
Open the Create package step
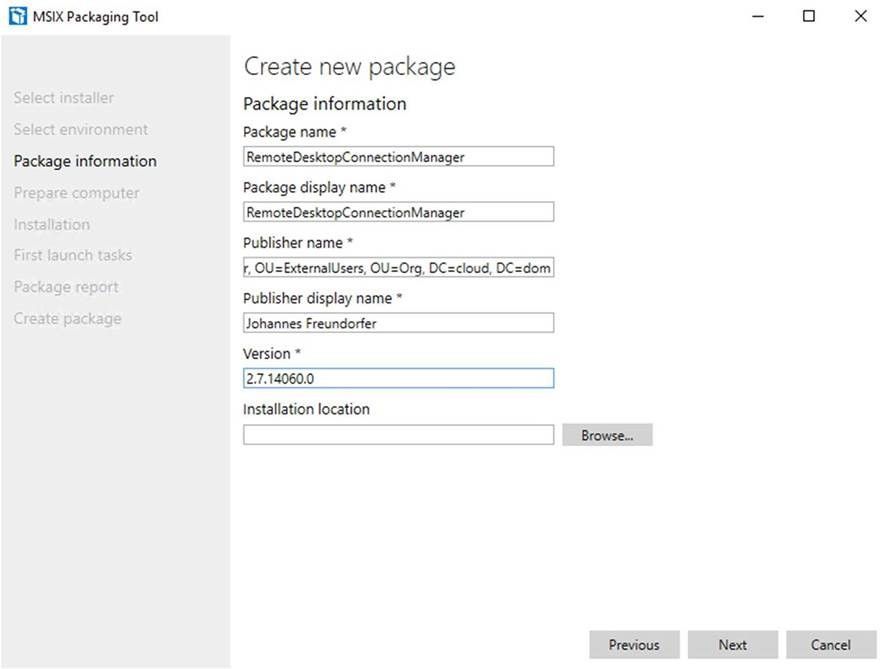(x=67, y=318)
